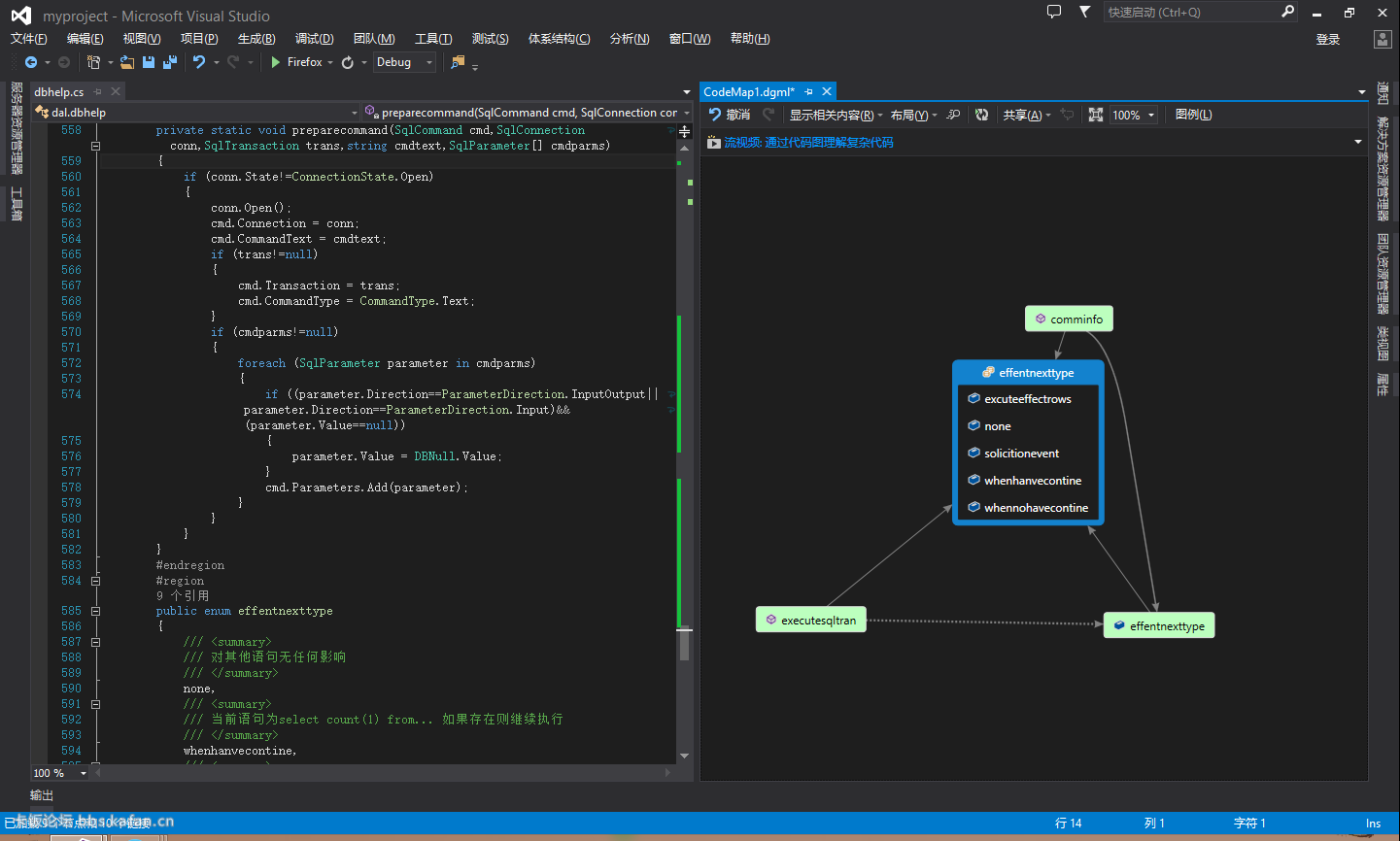
Task: Collapse the code block at line 558
Action: [95, 146]
